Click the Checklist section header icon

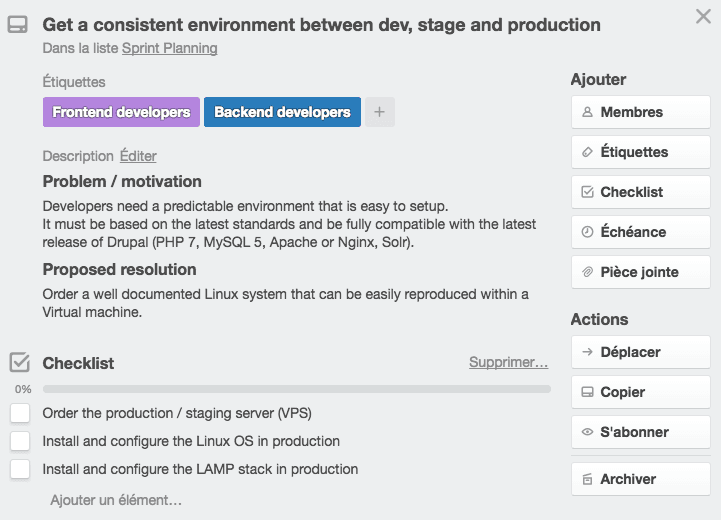click(19, 363)
